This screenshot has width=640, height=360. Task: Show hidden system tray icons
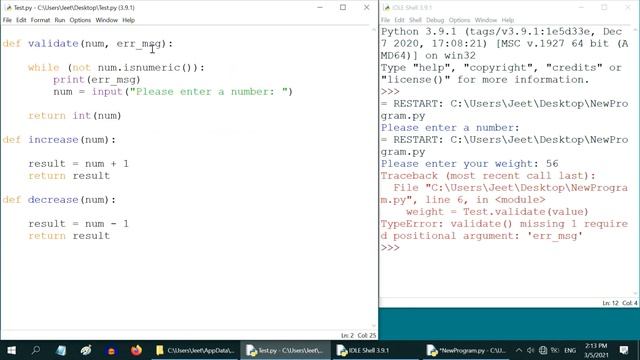[x=518, y=350]
